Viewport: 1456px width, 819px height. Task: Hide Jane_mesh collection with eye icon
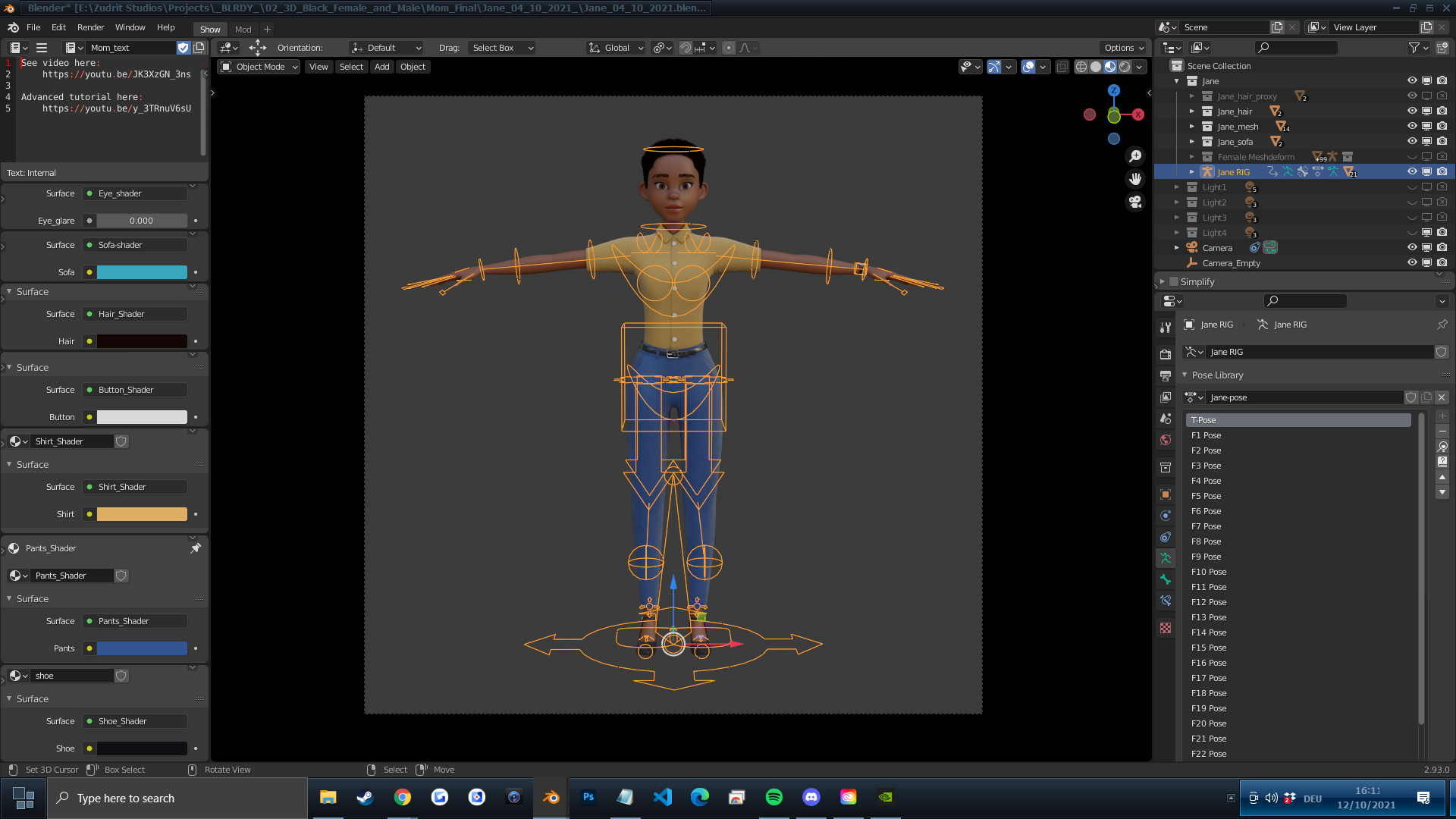(1412, 126)
